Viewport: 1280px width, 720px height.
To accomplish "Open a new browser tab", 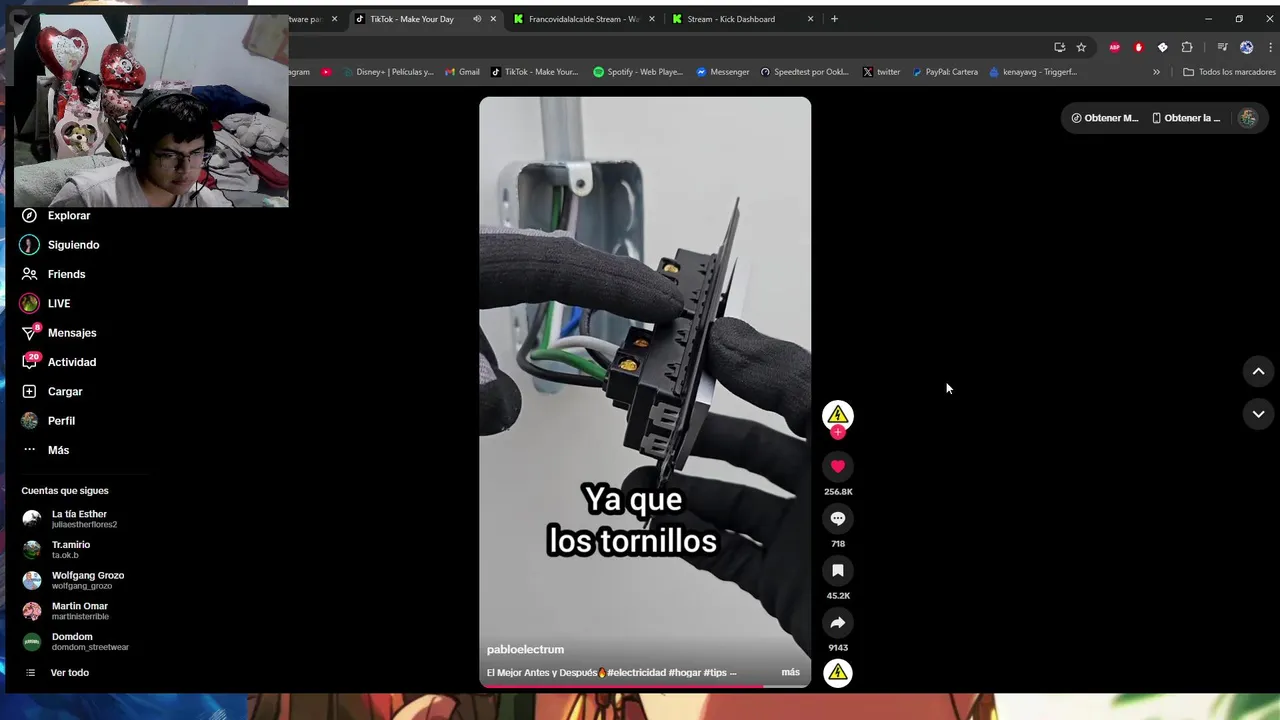I will click(x=835, y=19).
